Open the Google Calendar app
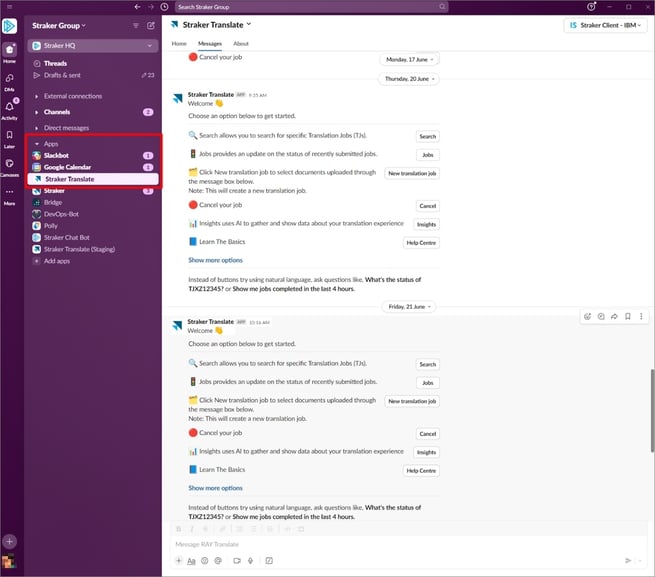 click(x=93, y=167)
